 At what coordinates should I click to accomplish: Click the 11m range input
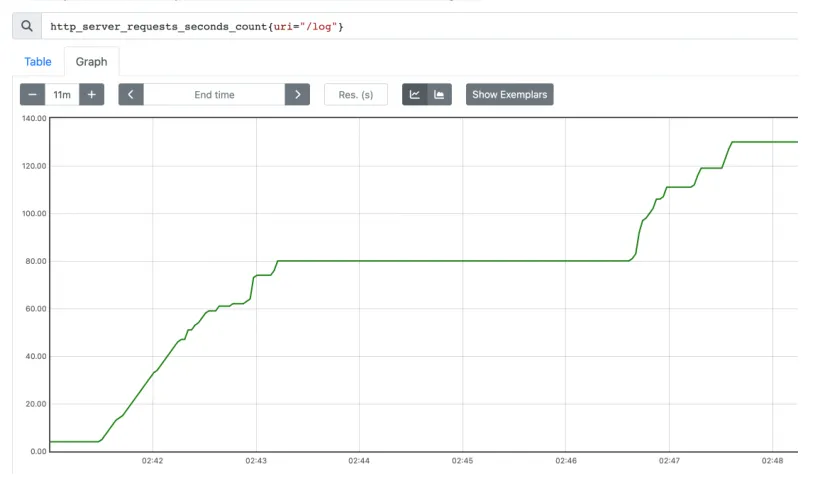pyautogui.click(x=62, y=95)
